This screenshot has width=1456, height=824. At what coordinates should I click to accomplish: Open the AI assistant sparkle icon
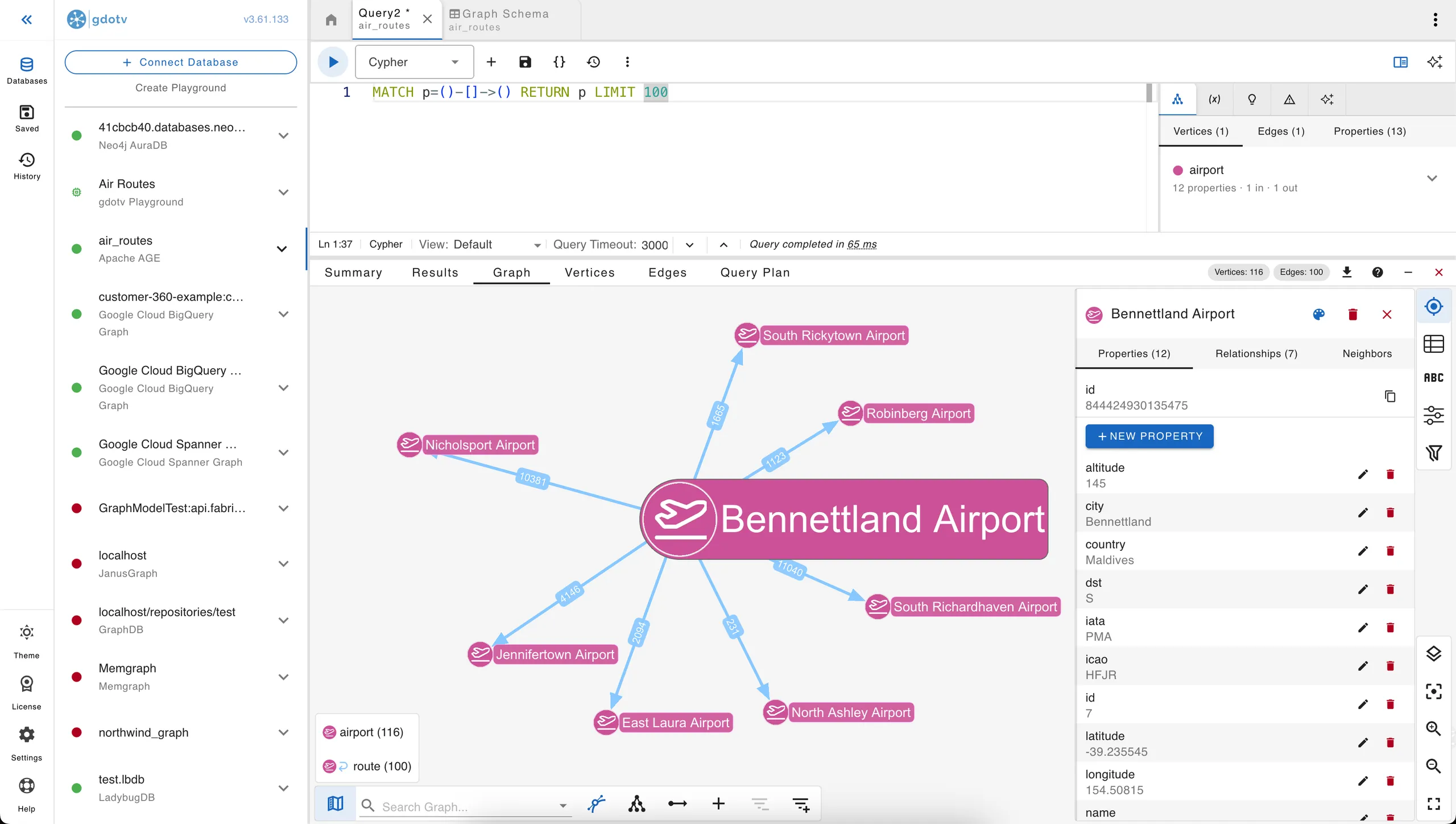point(1435,62)
